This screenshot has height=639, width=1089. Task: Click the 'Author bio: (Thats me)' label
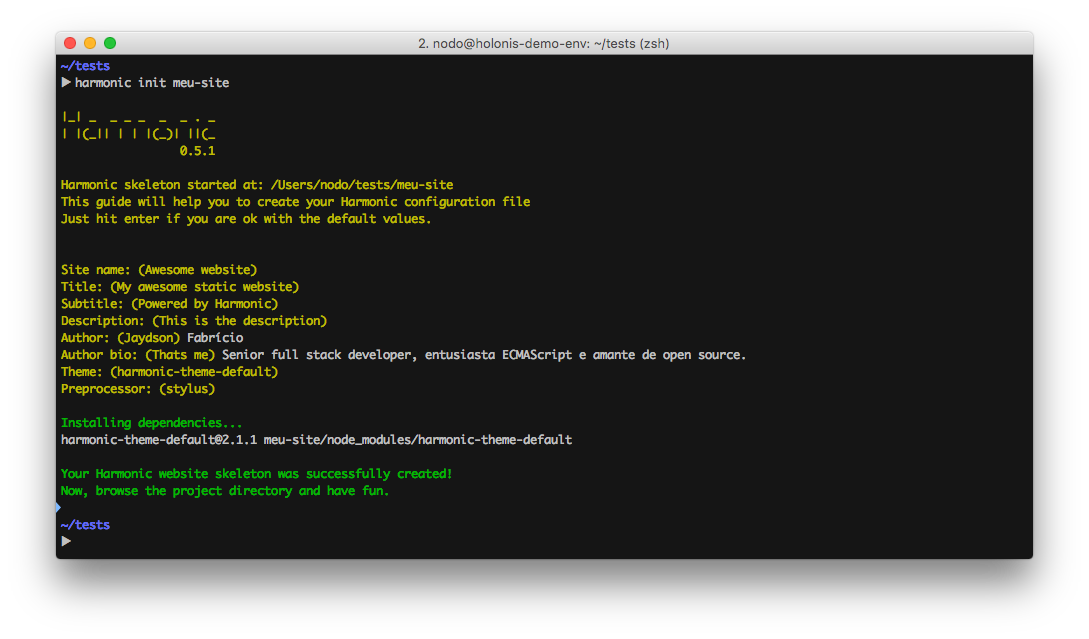click(x=138, y=355)
